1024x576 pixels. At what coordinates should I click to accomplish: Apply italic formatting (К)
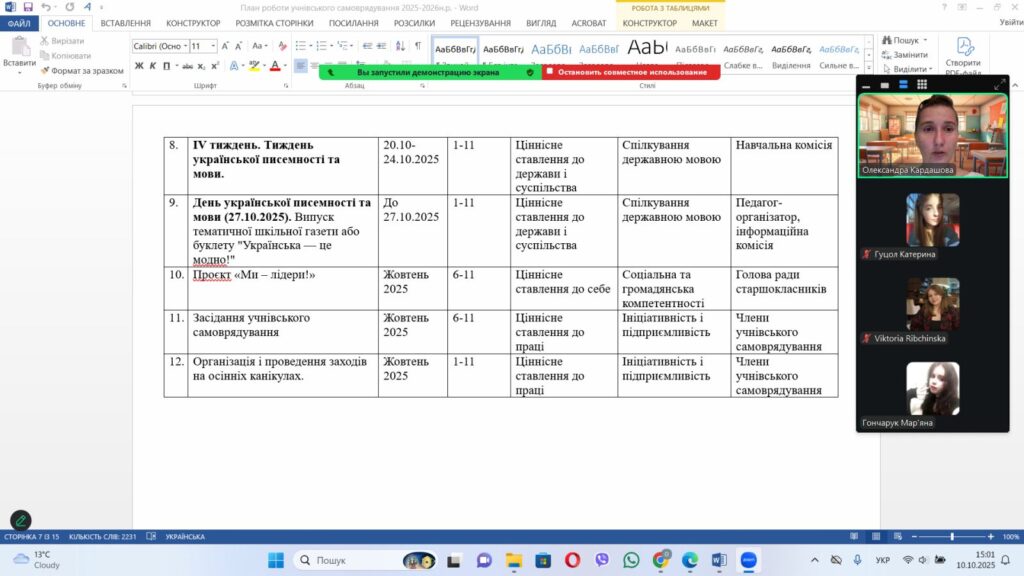click(154, 66)
